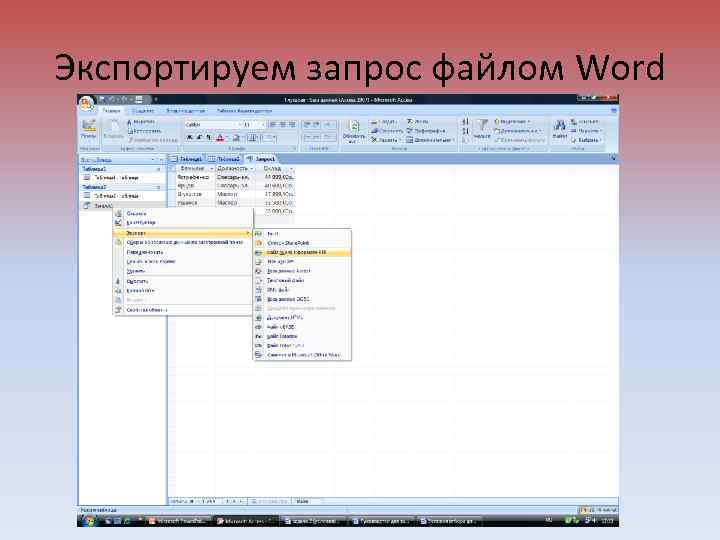Click the Удалить record button in ribbon

click(384, 140)
